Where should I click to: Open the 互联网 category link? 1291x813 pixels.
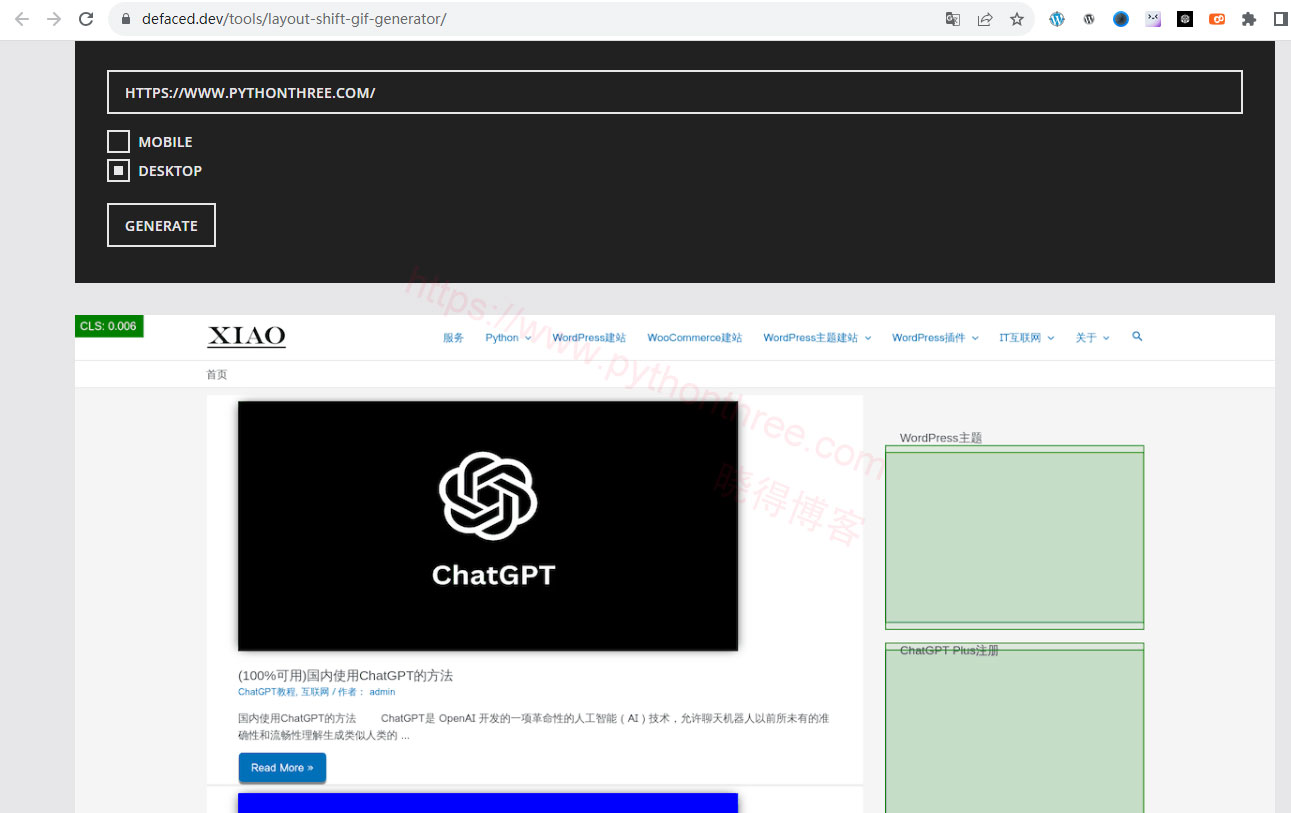coord(314,692)
